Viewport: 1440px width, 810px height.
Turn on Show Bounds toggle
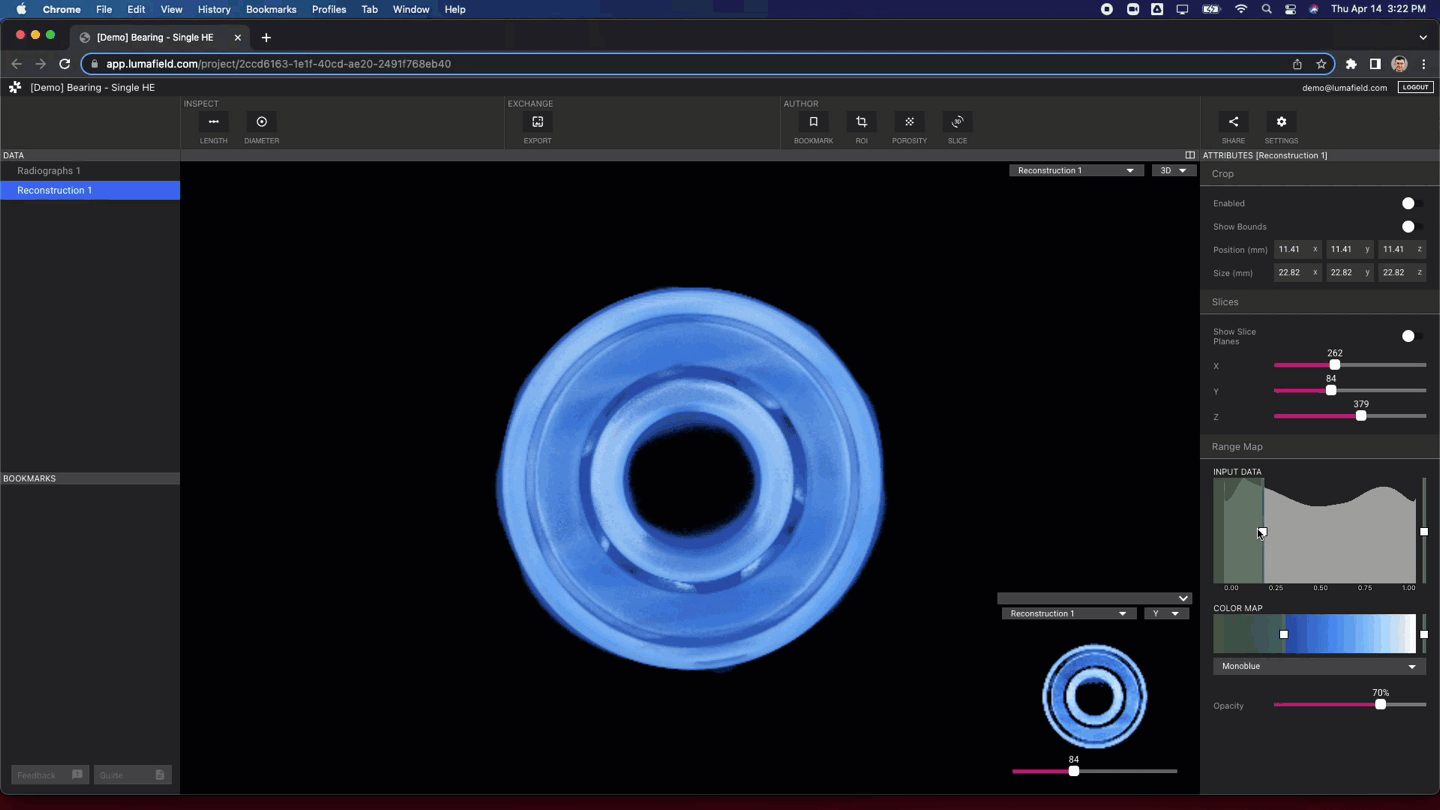[x=1411, y=227]
